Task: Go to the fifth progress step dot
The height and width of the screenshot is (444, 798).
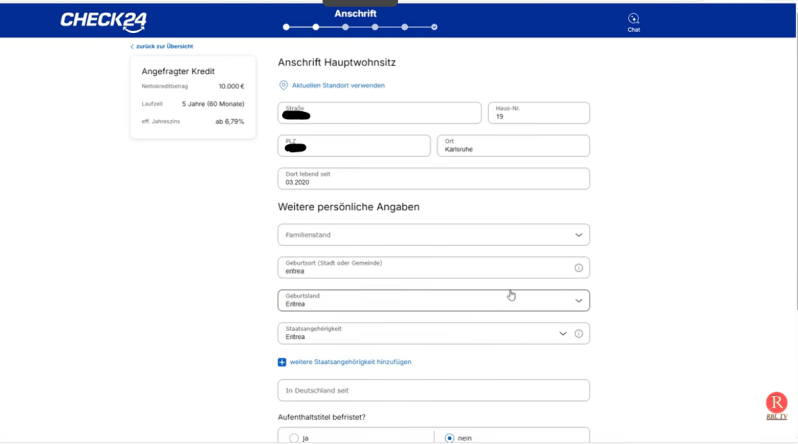Action: tap(405, 27)
